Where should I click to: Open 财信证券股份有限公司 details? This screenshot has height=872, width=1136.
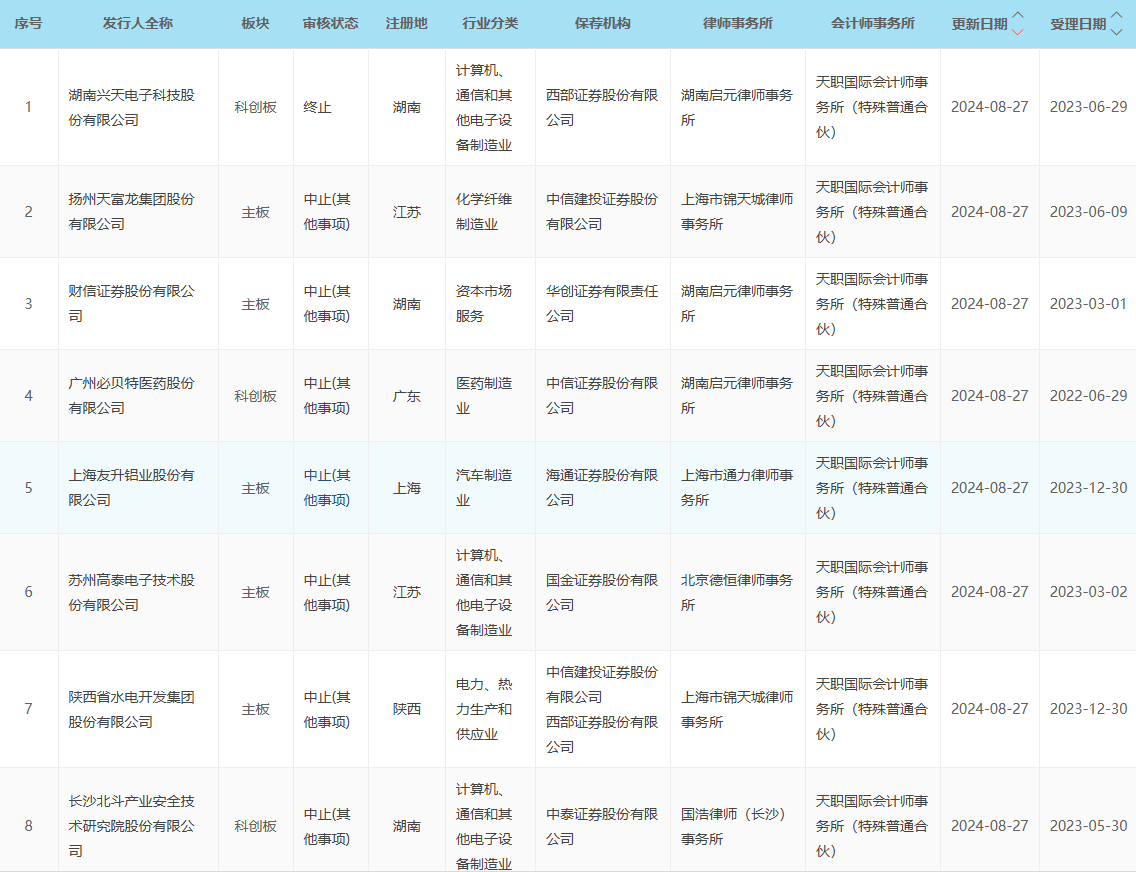pos(133,303)
